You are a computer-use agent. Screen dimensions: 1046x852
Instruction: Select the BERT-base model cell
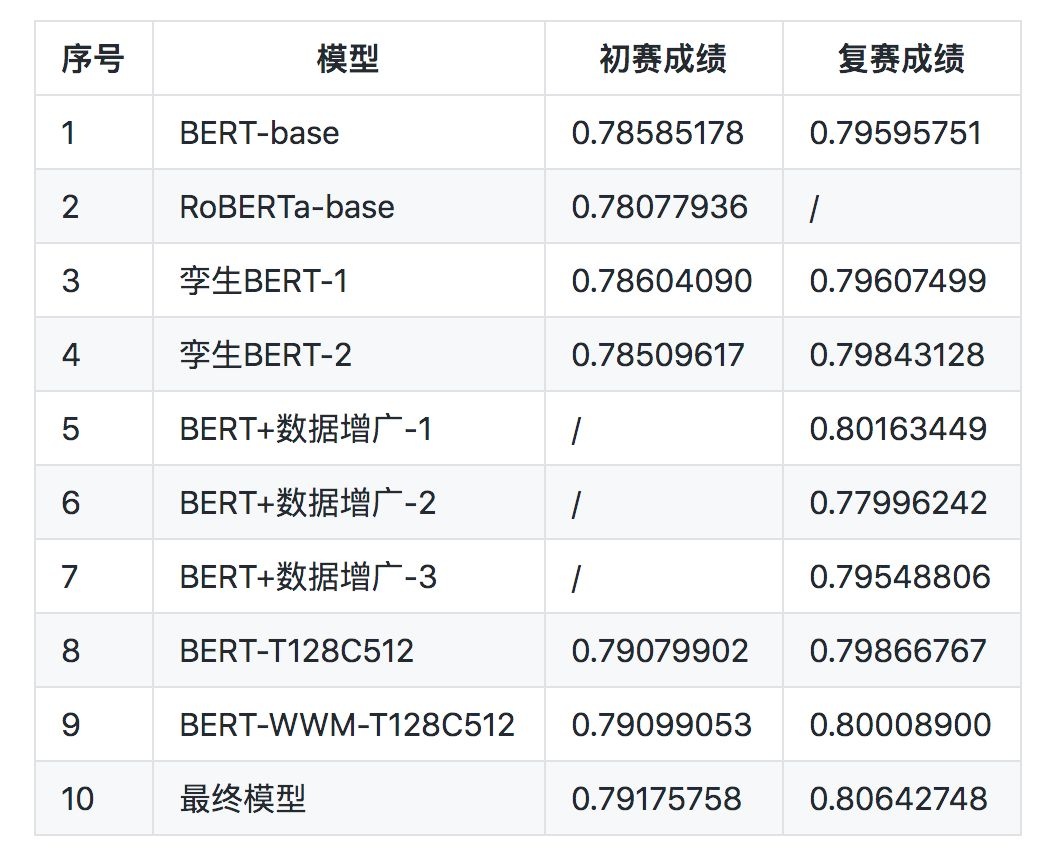pos(260,133)
